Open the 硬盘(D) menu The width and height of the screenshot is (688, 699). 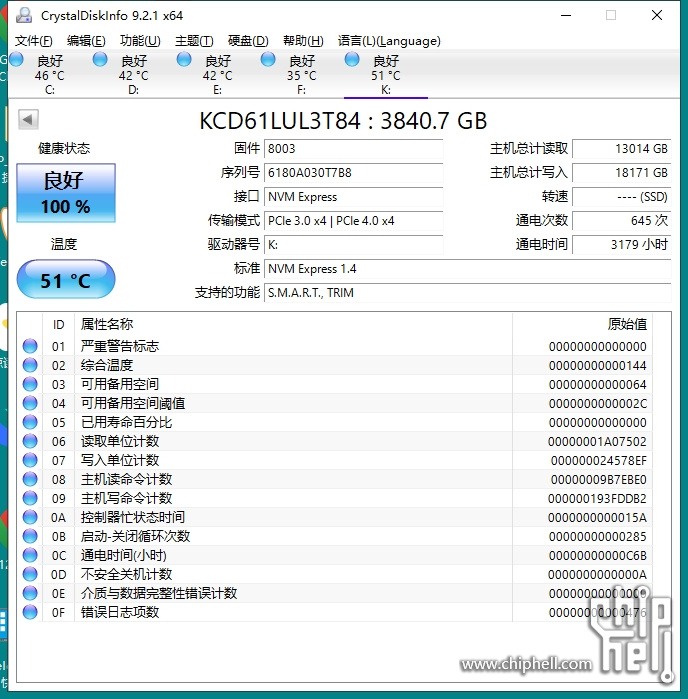248,41
